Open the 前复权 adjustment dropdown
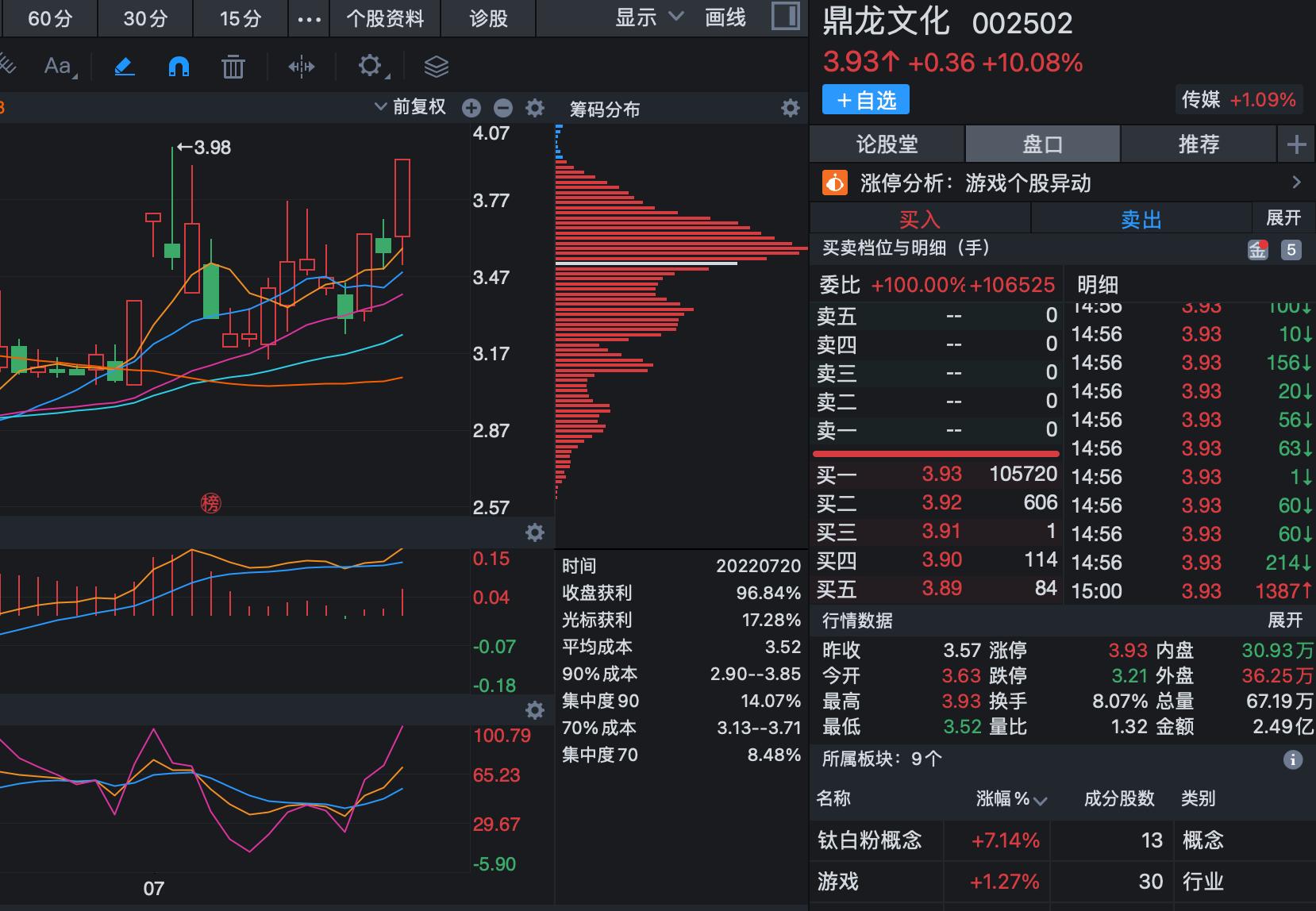 pos(410,108)
